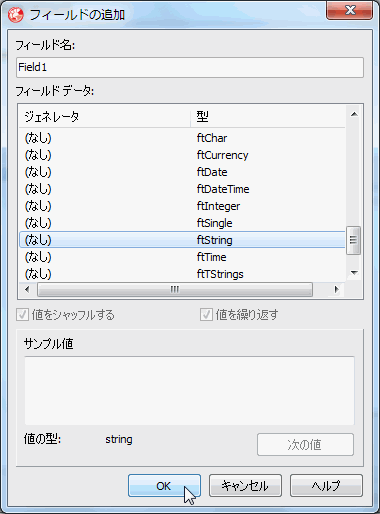The width and height of the screenshot is (380, 514).
Task: Click the OK button
Action: point(164,485)
